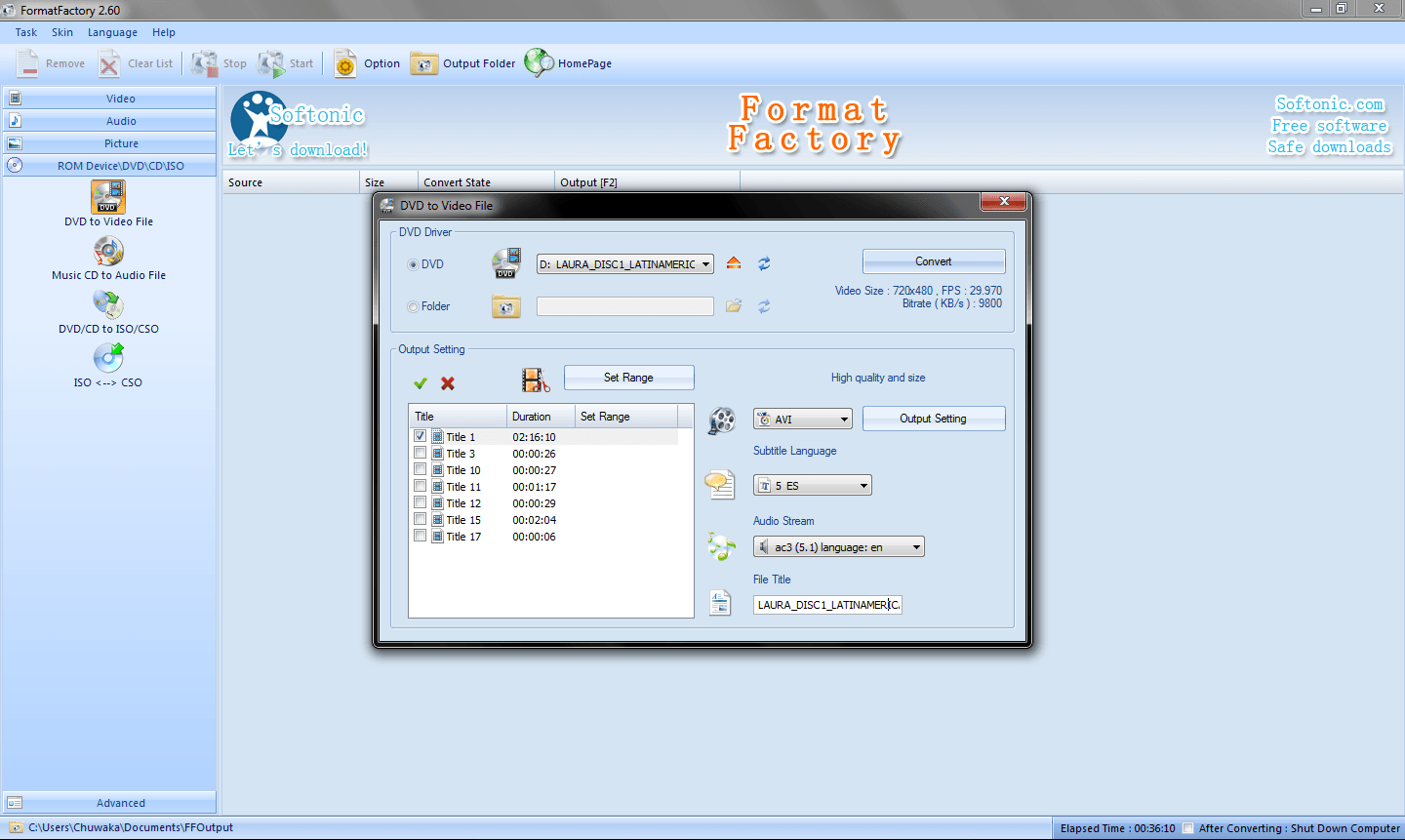Screen dimensions: 1405x840
Task: Click the Remove toolbar icon
Action: pyautogui.click(x=28, y=63)
